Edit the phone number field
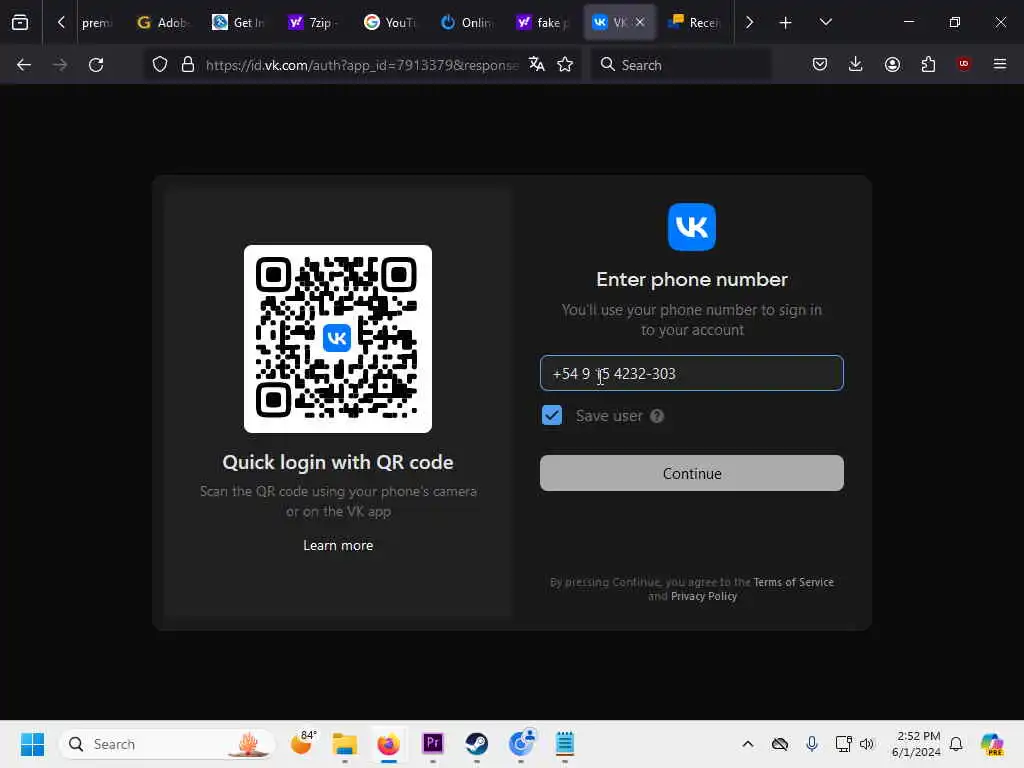 tap(692, 373)
